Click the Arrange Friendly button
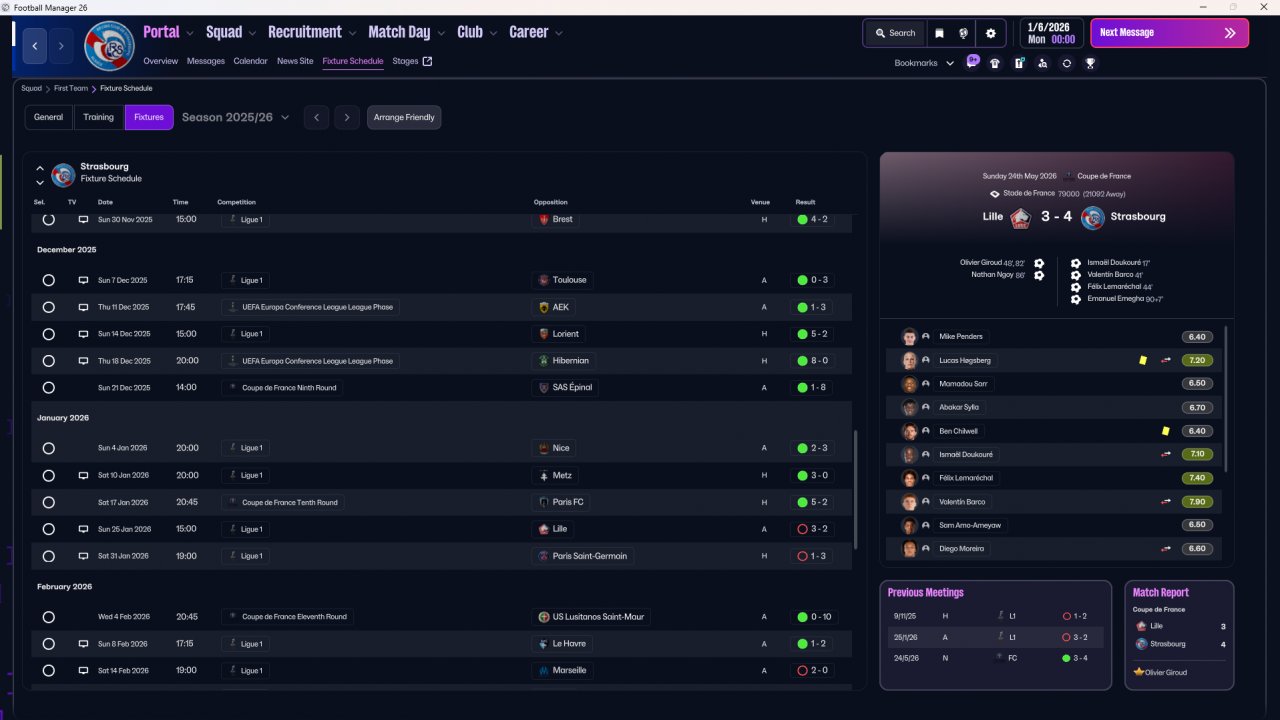This screenshot has height=720, width=1280. click(404, 118)
